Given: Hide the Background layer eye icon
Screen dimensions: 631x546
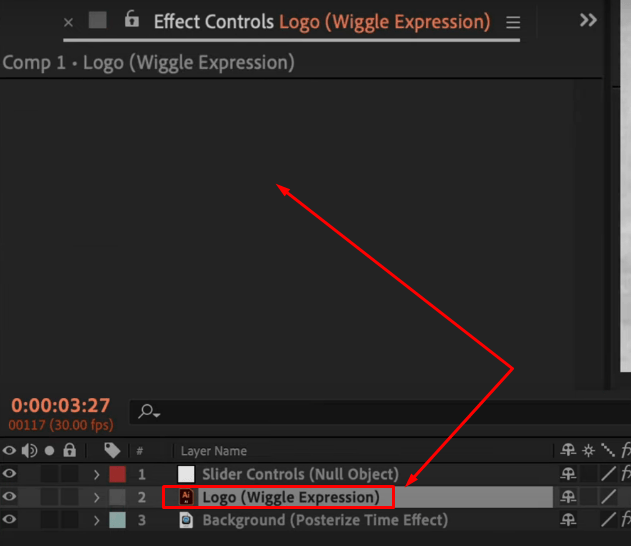Looking at the screenshot, I should 9,519.
